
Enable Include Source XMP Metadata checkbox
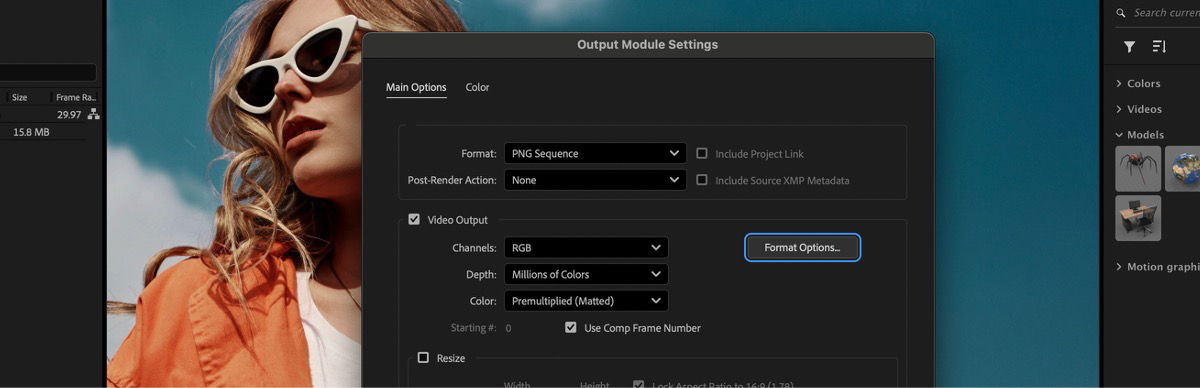702,181
